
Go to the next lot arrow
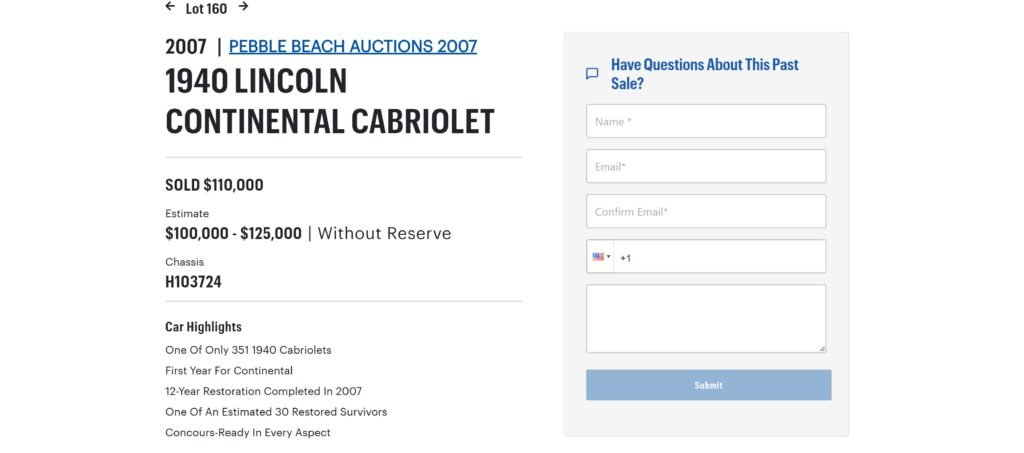(x=243, y=7)
